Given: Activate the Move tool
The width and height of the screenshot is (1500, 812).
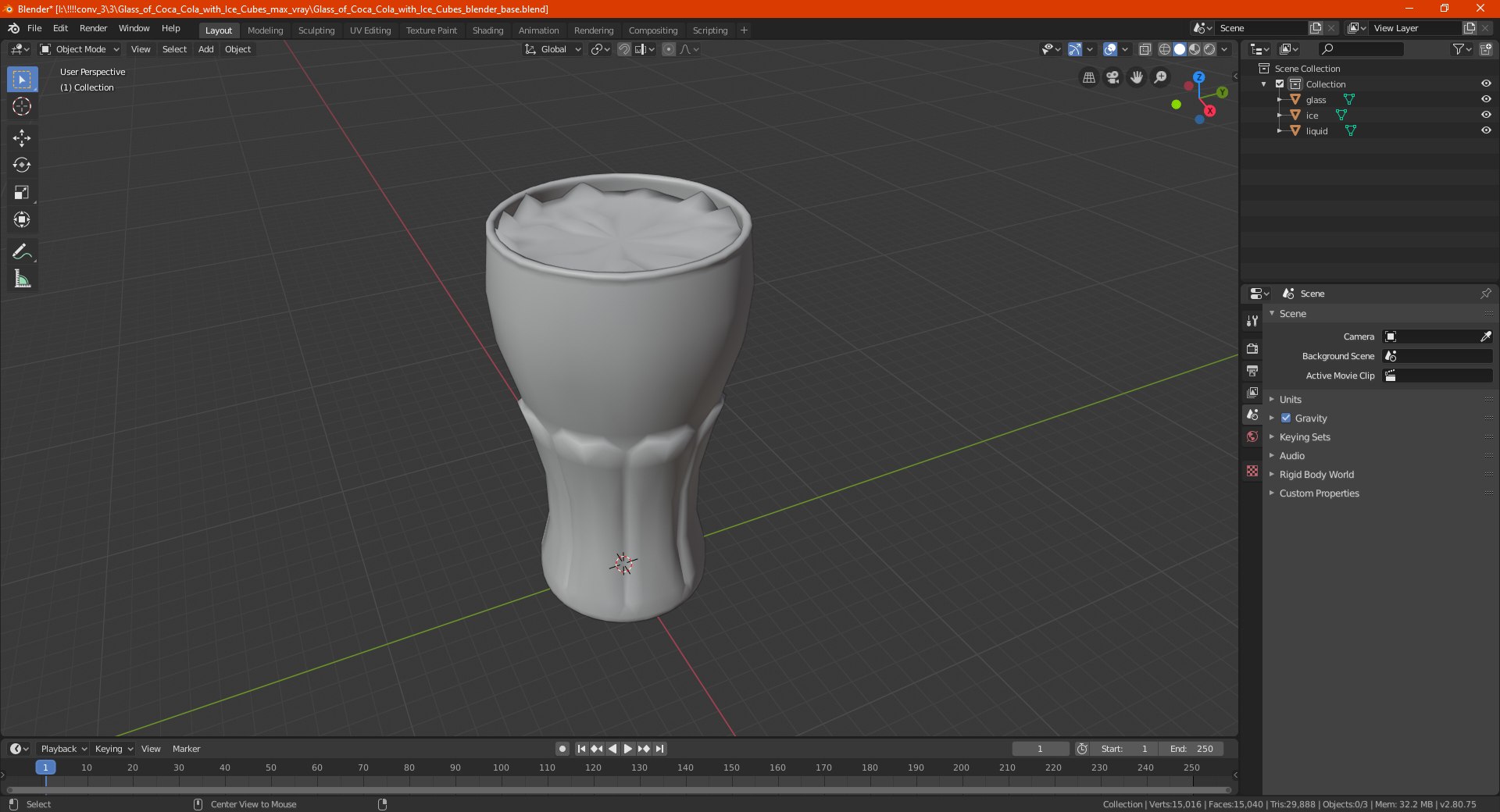Looking at the screenshot, I should (x=22, y=138).
